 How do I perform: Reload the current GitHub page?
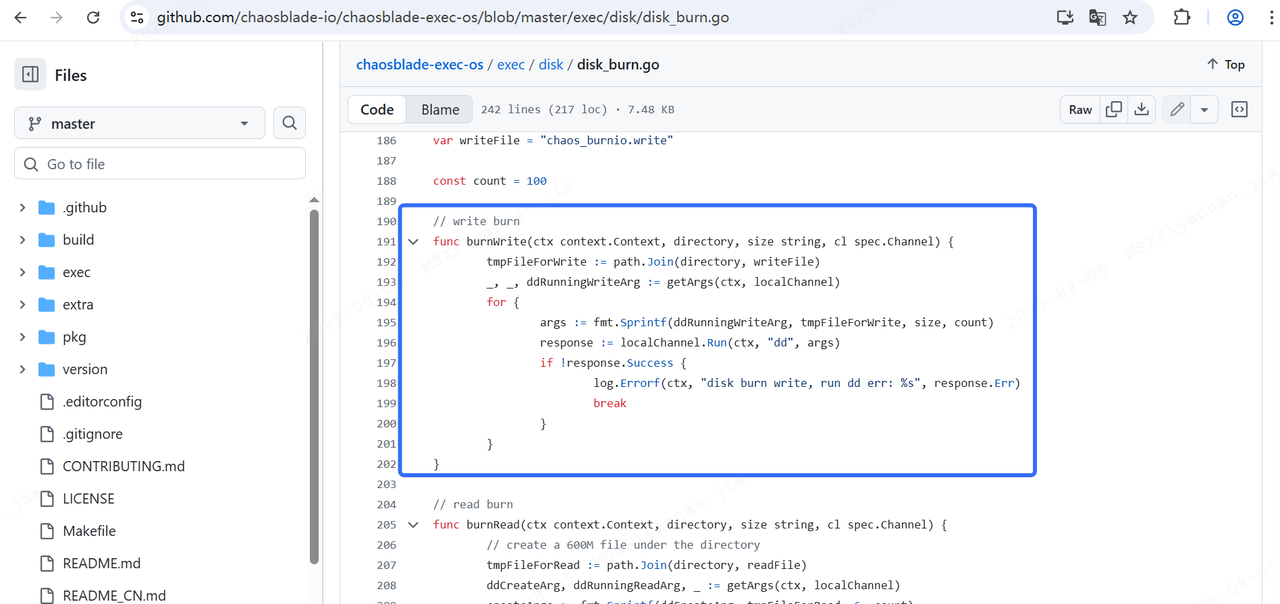click(x=93, y=18)
